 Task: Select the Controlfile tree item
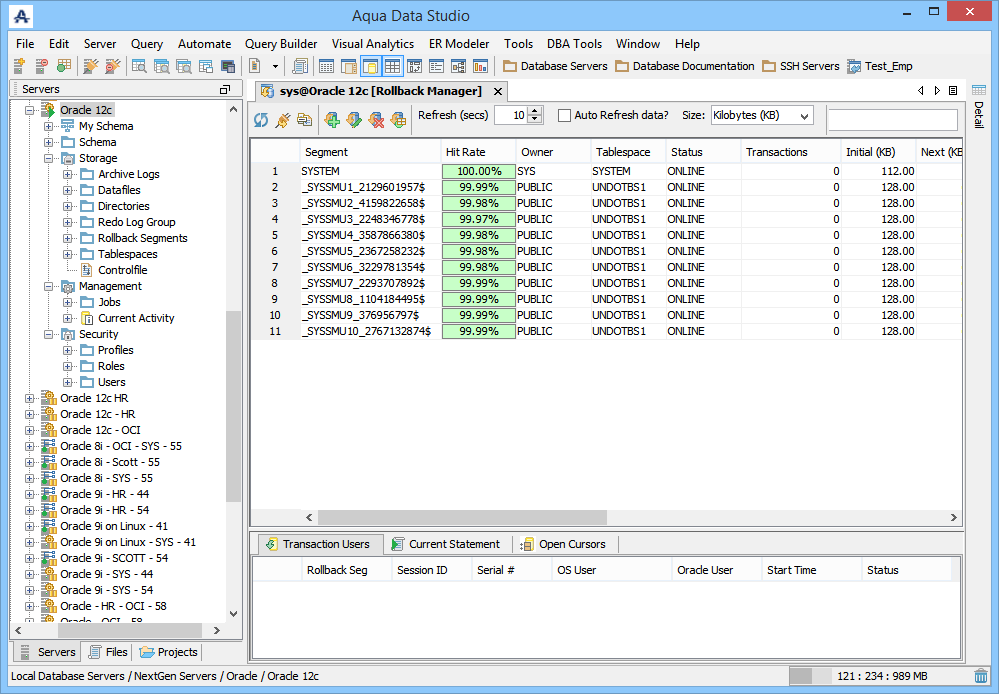click(122, 270)
